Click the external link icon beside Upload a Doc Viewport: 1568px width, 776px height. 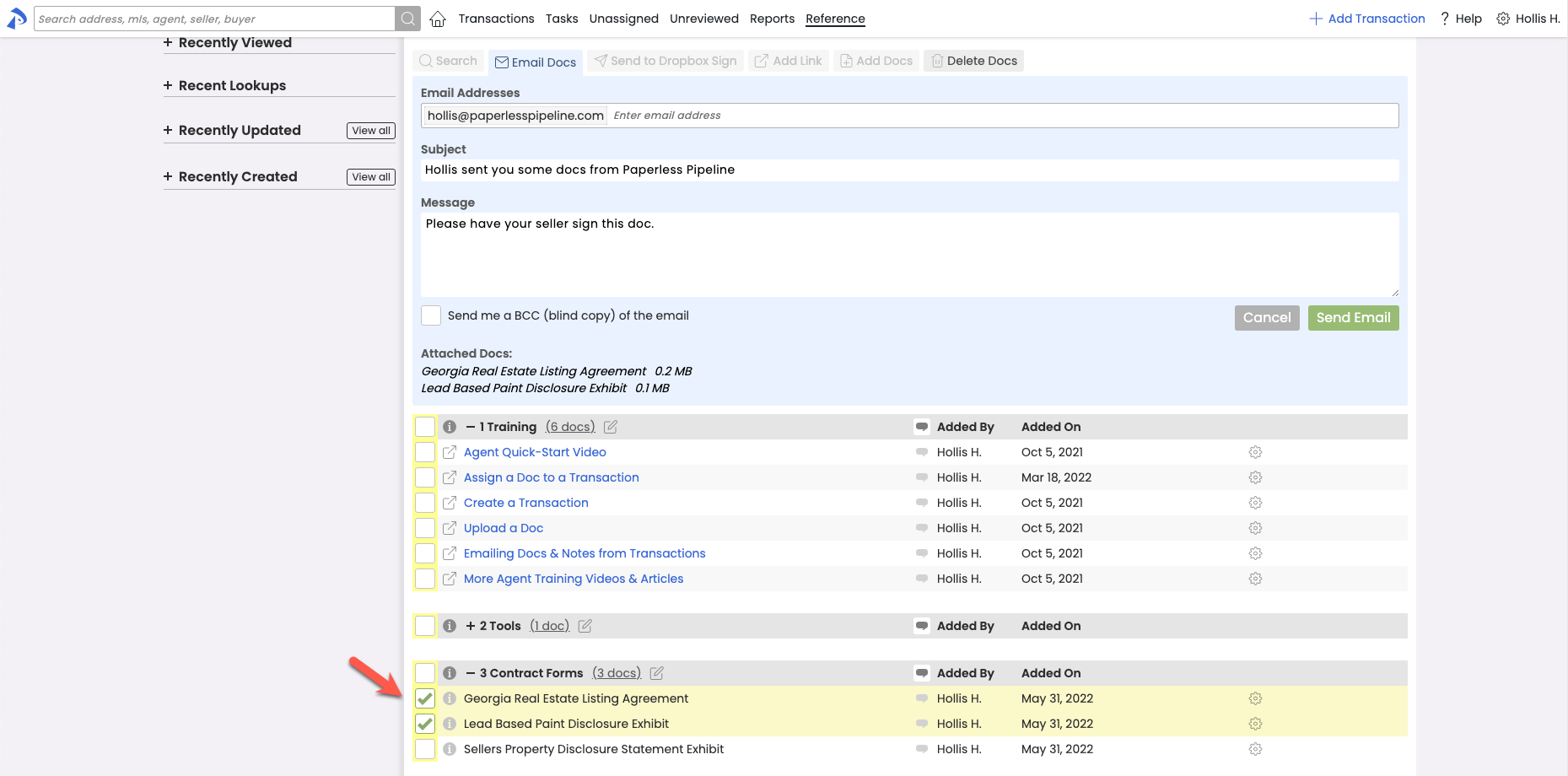coord(450,528)
